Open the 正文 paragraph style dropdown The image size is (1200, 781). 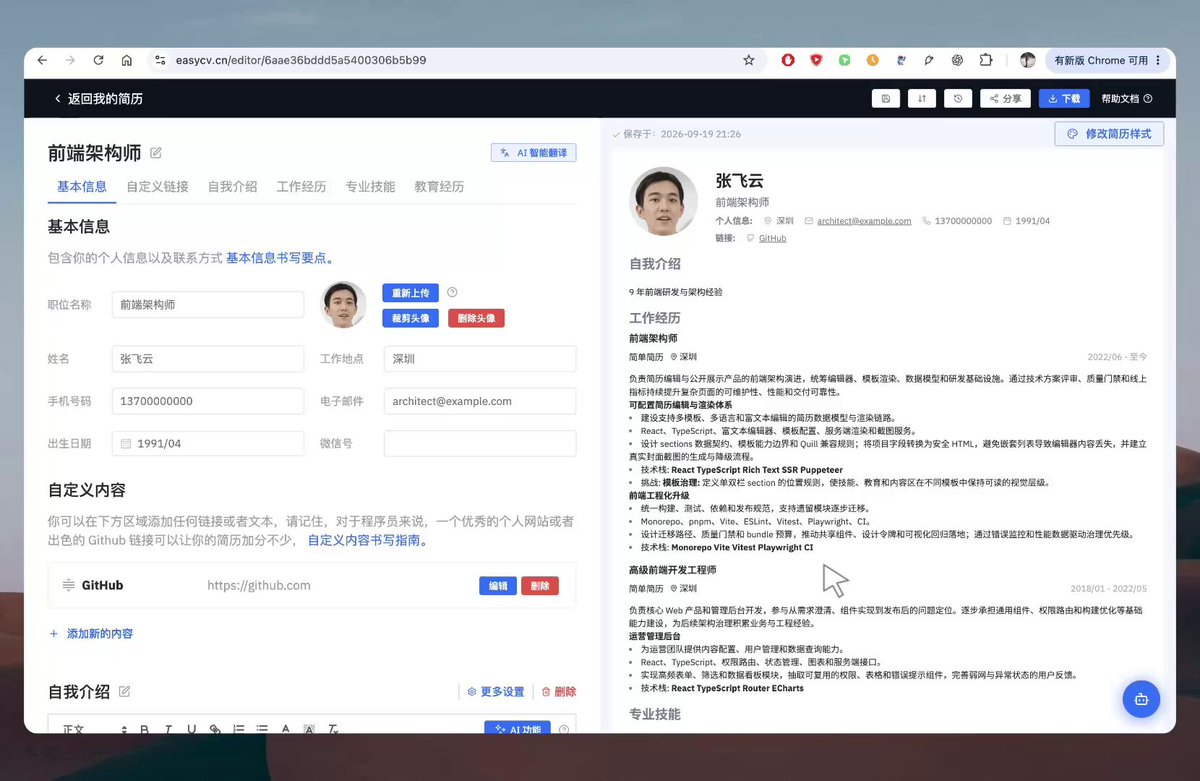(x=95, y=729)
